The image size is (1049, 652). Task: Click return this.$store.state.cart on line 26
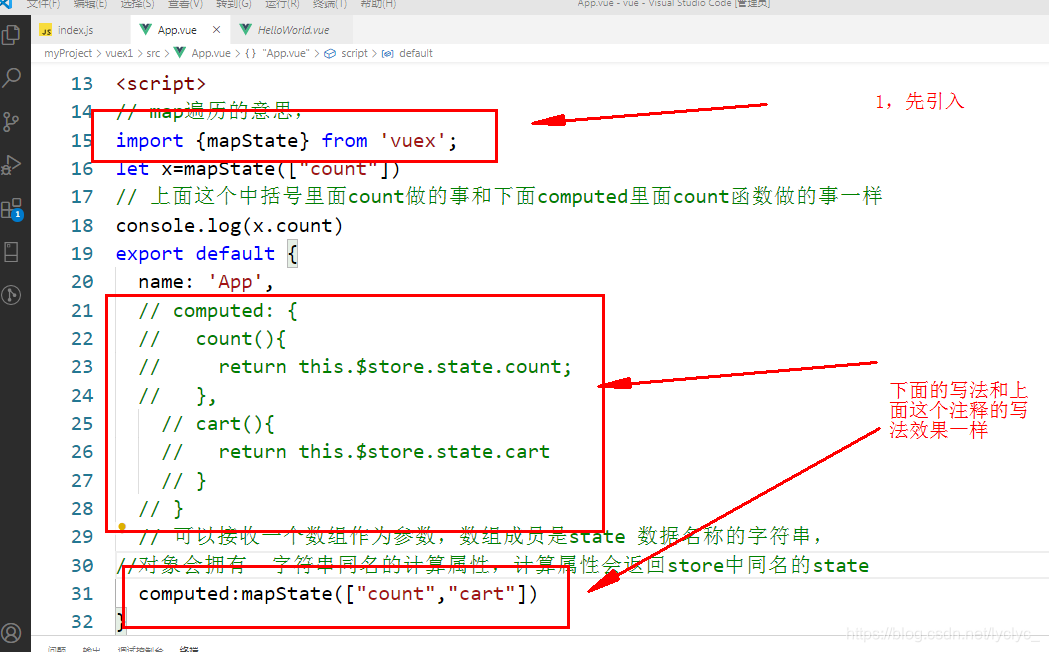[x=384, y=451]
